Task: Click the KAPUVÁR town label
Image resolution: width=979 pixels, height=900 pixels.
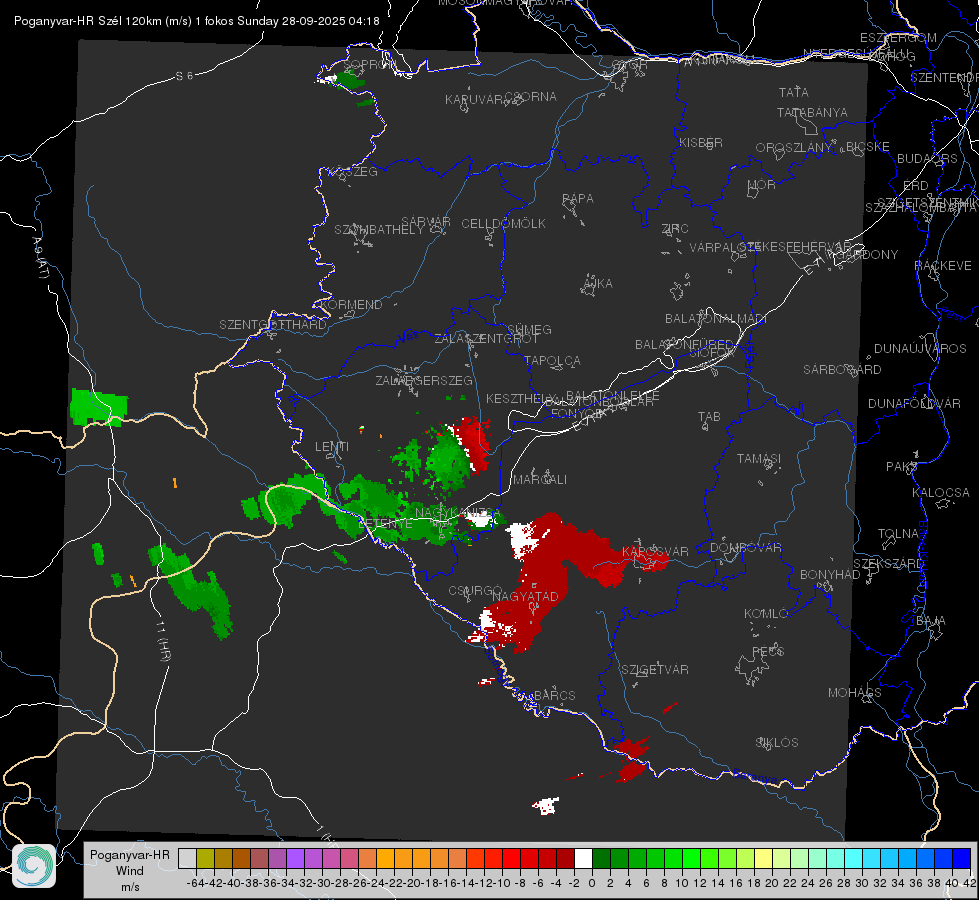Action: [475, 100]
